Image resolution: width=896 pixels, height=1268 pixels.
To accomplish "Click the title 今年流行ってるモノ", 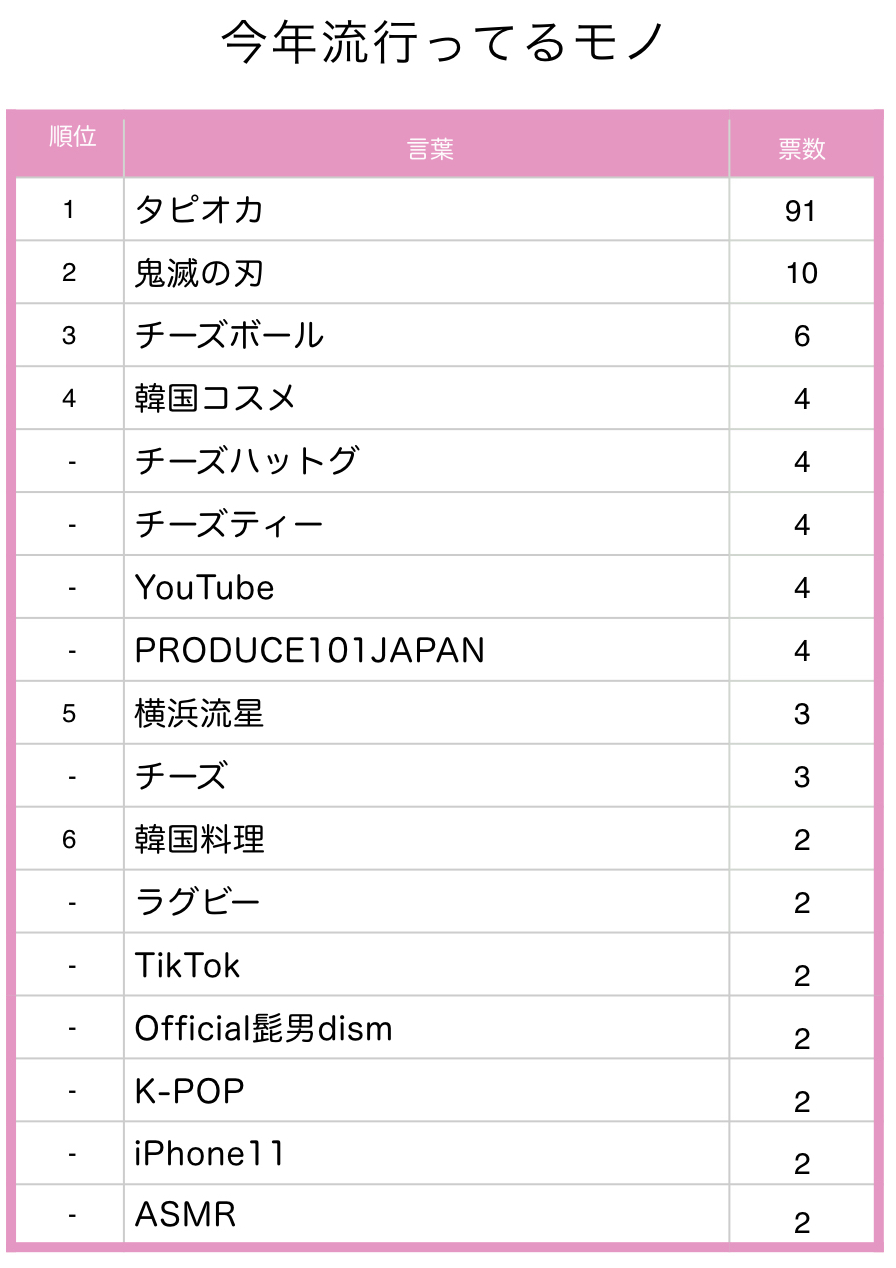I will 444,43.
